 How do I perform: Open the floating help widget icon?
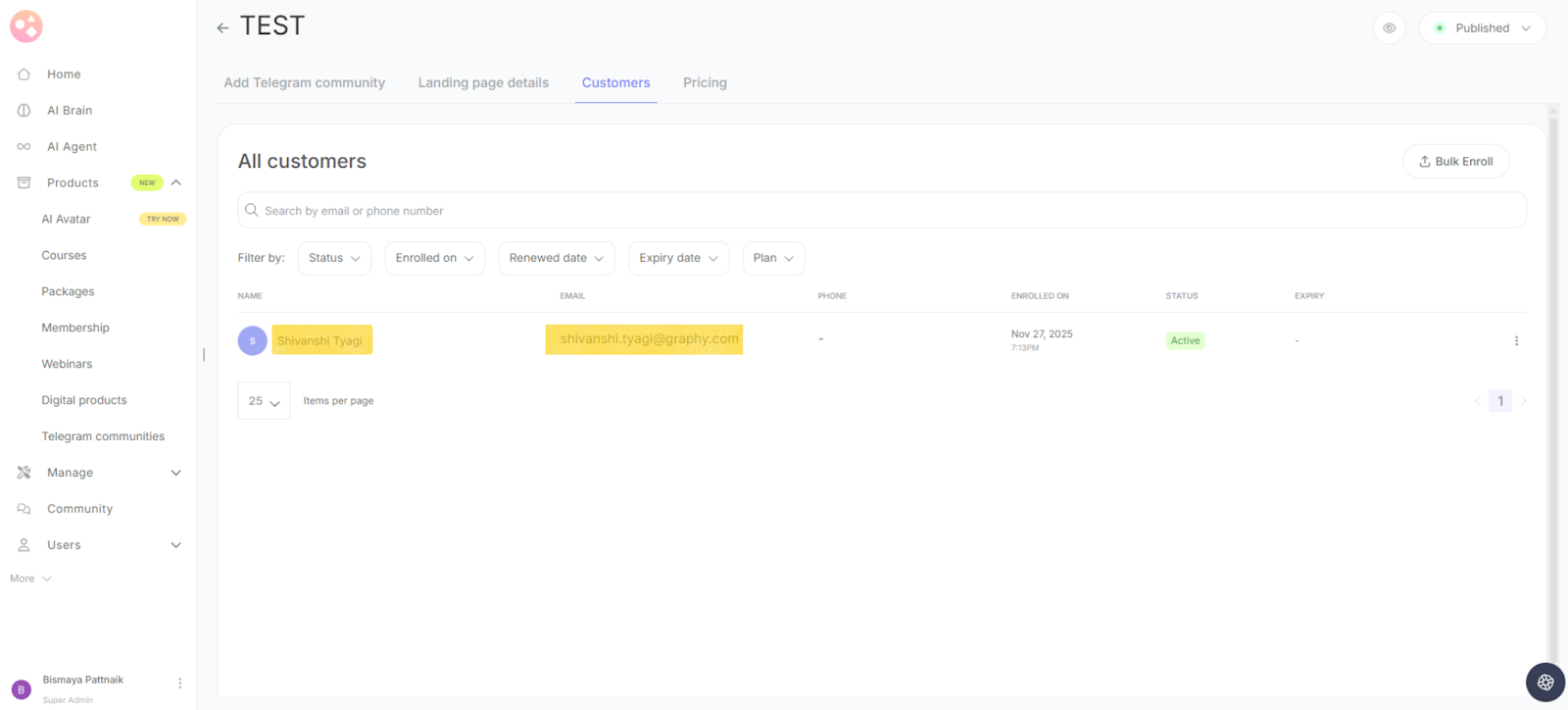click(x=1544, y=683)
